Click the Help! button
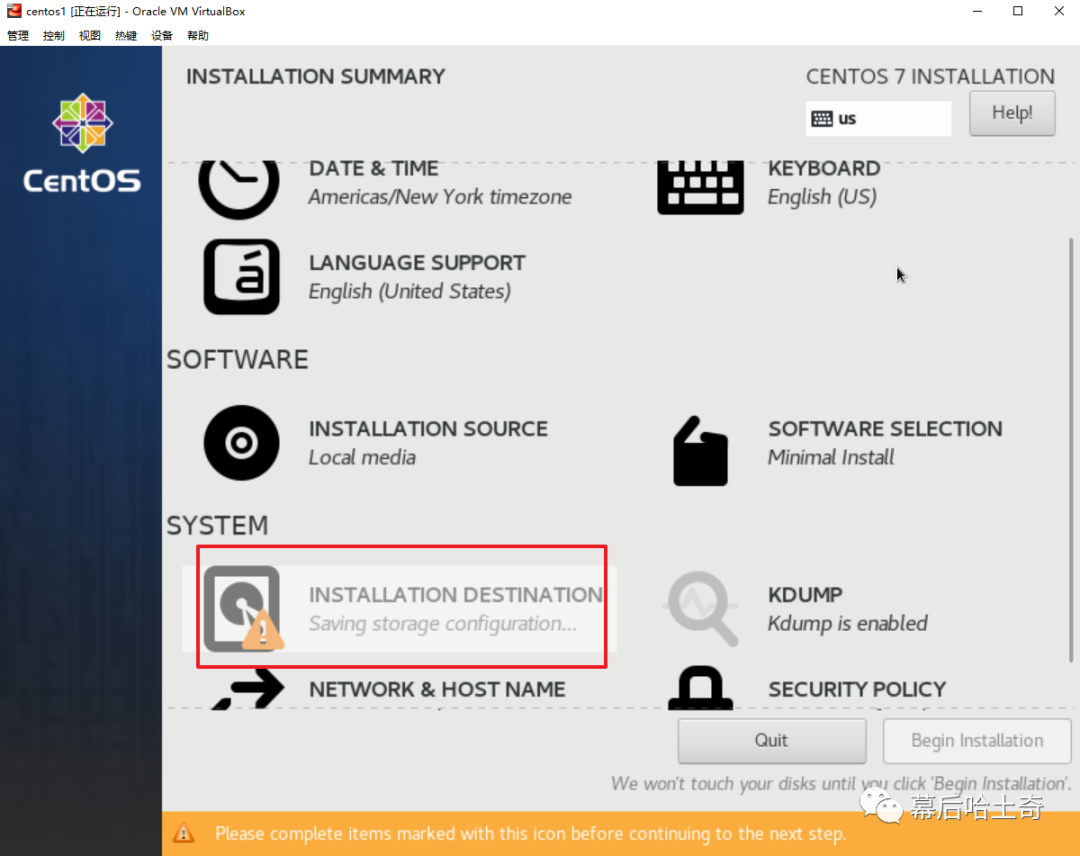Viewport: 1080px width, 856px height. [1012, 113]
